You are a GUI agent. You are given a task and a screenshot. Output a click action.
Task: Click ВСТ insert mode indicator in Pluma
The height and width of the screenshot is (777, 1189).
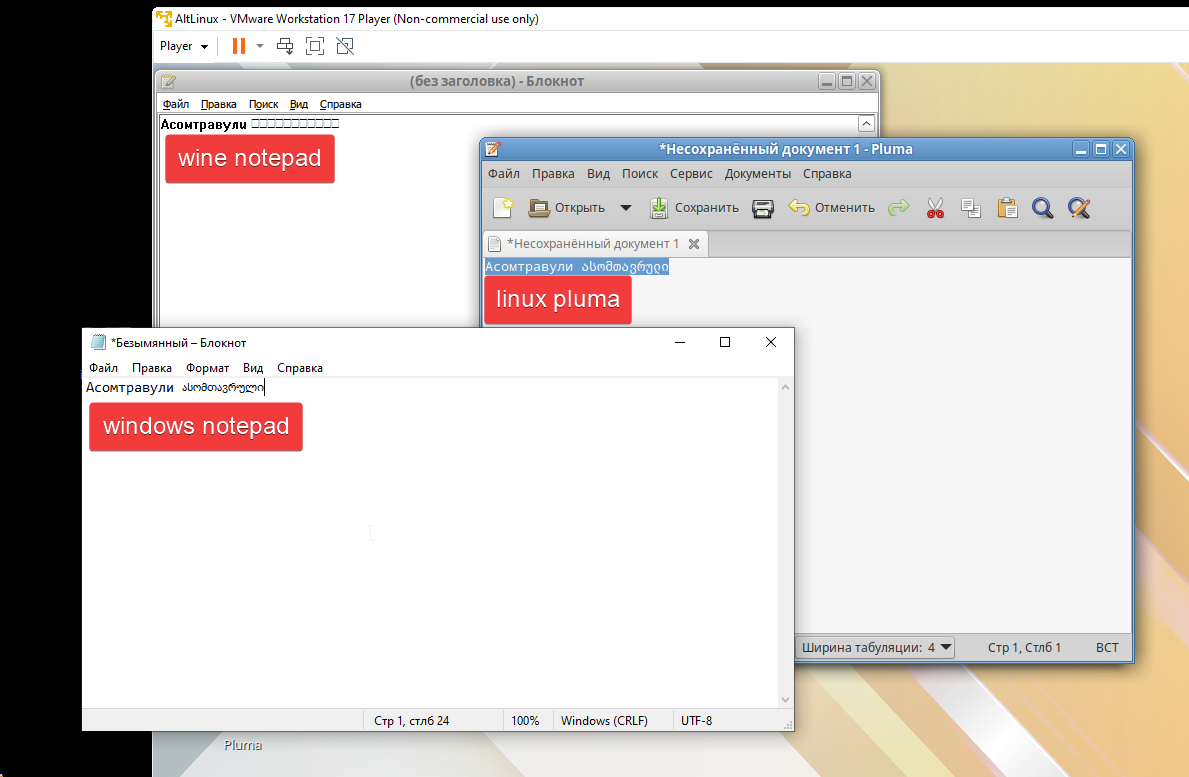pyautogui.click(x=1107, y=647)
